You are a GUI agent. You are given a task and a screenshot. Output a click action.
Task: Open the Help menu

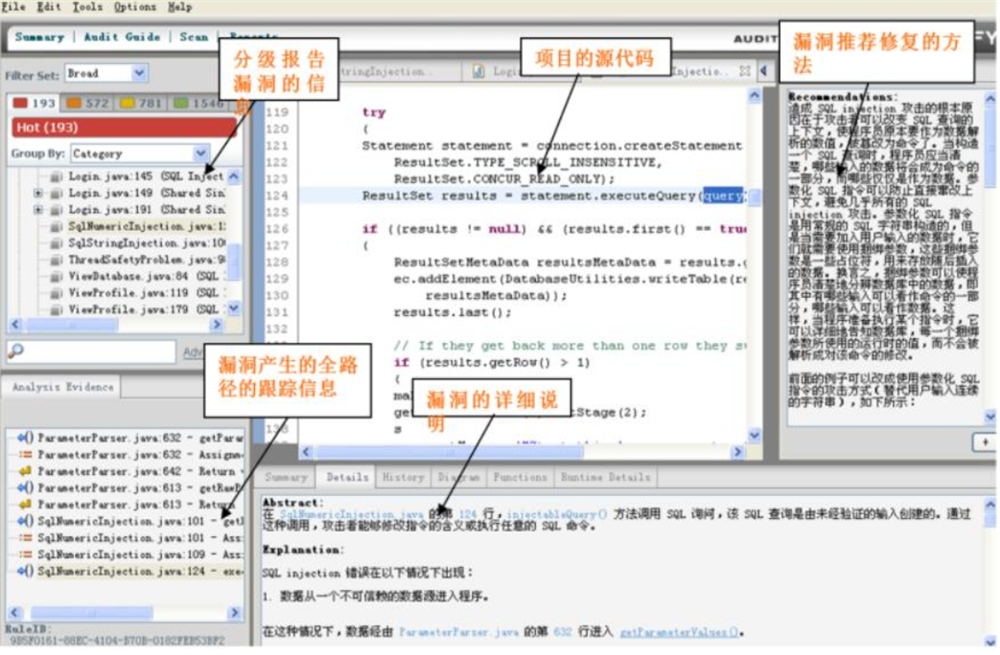tap(180, 7)
